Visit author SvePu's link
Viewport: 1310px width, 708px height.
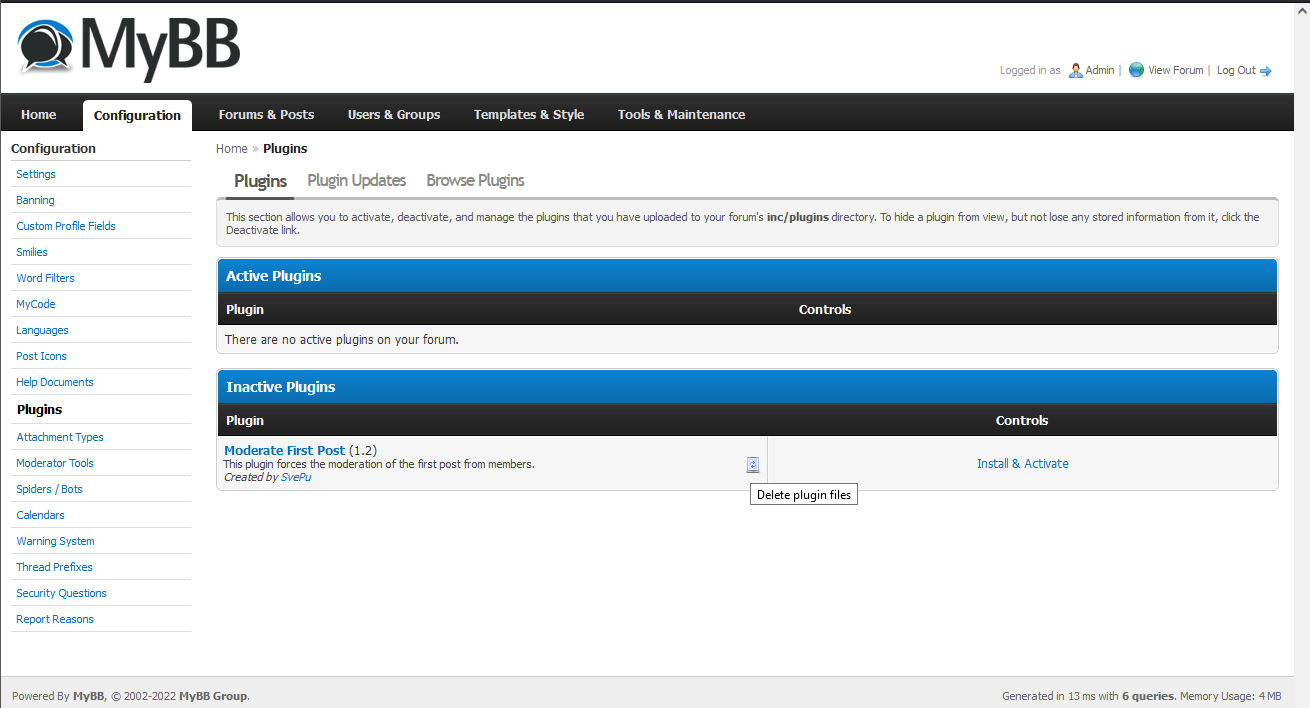pyautogui.click(x=296, y=478)
